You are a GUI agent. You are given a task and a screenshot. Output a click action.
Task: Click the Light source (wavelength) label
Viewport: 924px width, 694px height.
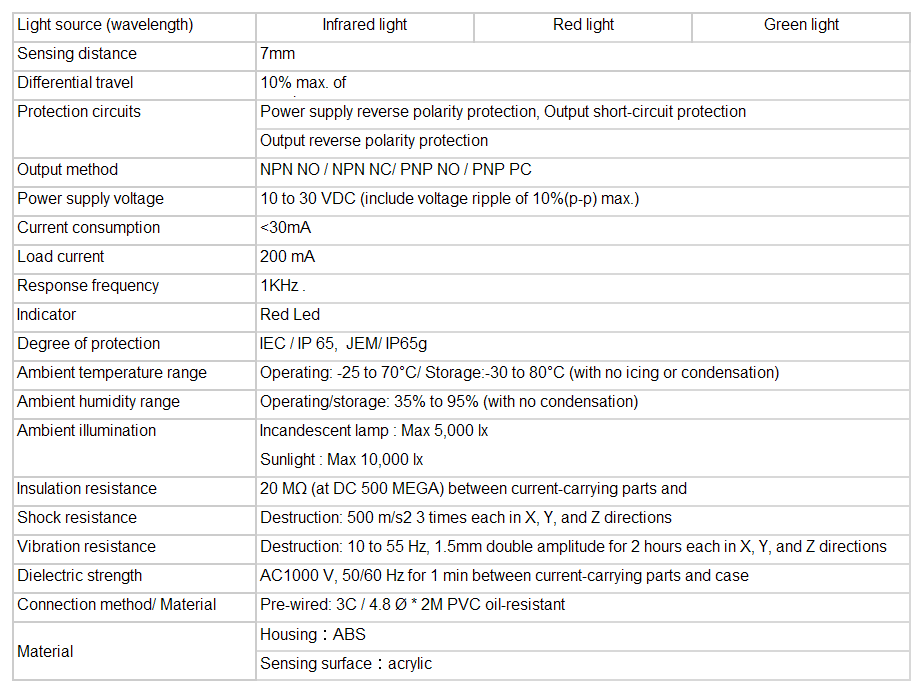click(105, 25)
